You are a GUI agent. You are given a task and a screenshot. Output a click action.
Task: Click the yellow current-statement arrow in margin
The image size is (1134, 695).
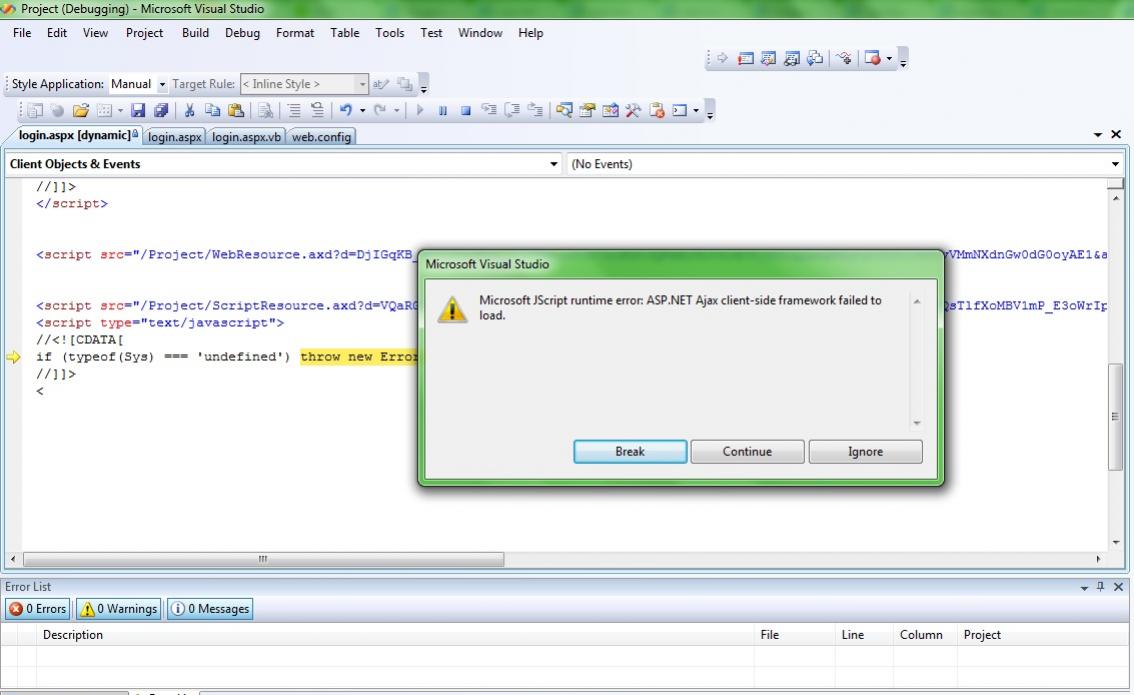click(13, 357)
